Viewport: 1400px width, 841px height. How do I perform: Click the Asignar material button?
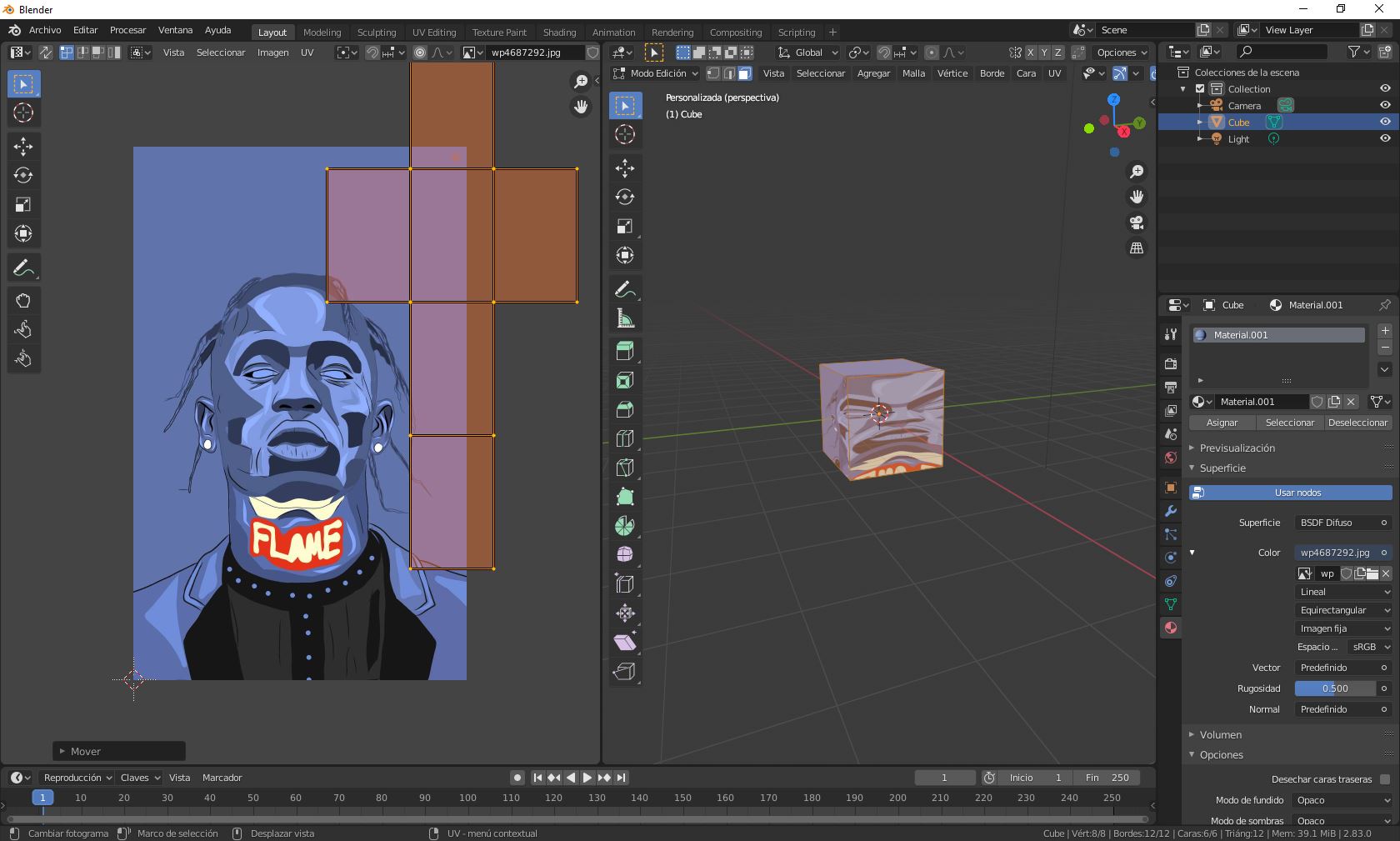click(x=1222, y=423)
